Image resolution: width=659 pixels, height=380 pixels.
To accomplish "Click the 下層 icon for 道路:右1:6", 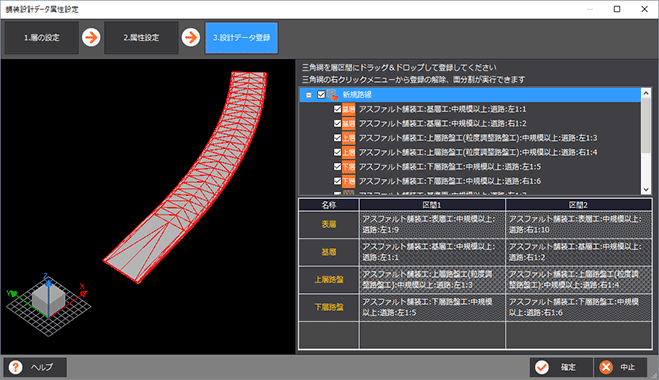I will tap(348, 181).
